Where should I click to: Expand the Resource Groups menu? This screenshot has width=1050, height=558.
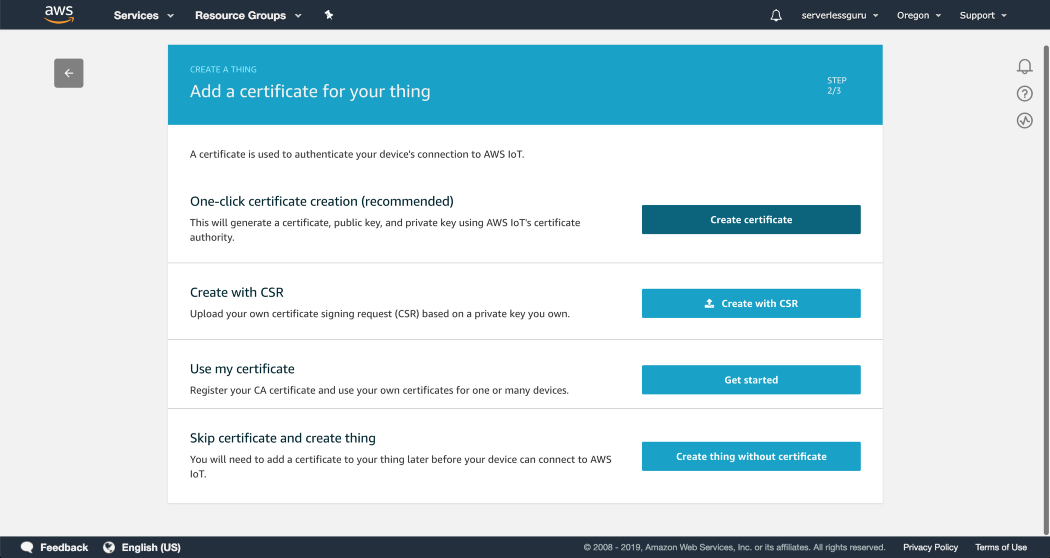[248, 15]
